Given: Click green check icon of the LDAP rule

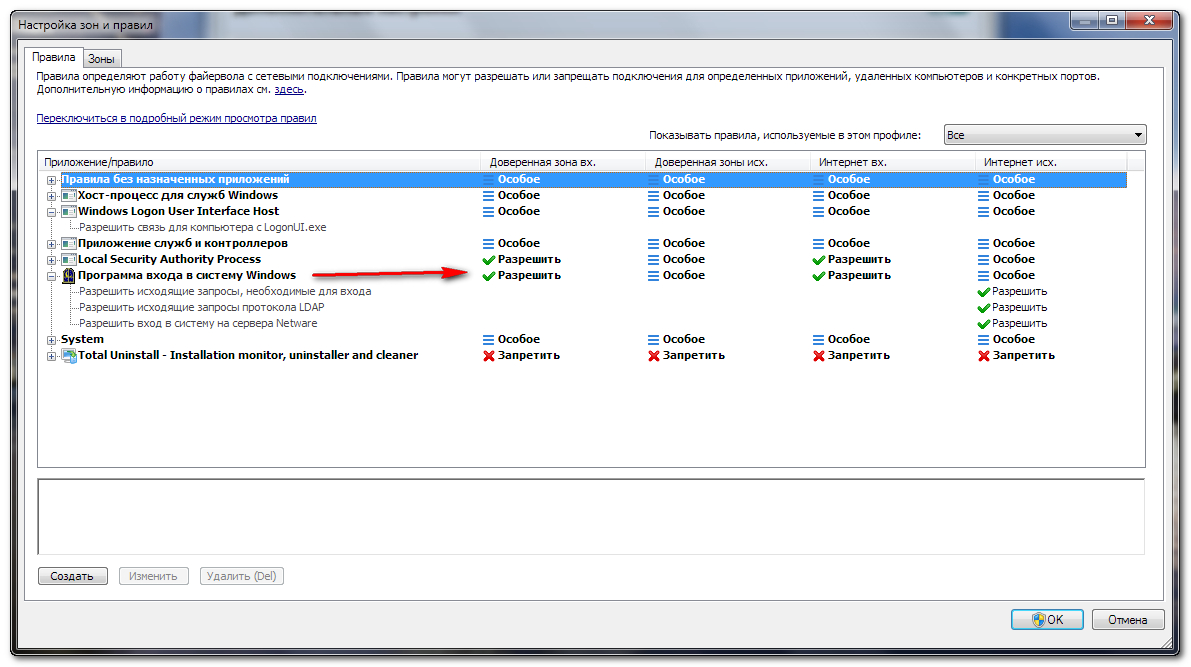Looking at the screenshot, I should (983, 308).
